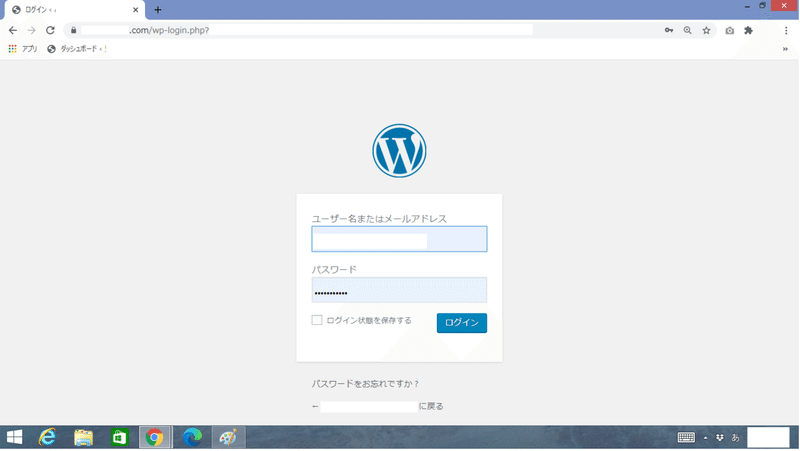
Task: Open the extensions puzzle icon
Action: tap(748, 31)
